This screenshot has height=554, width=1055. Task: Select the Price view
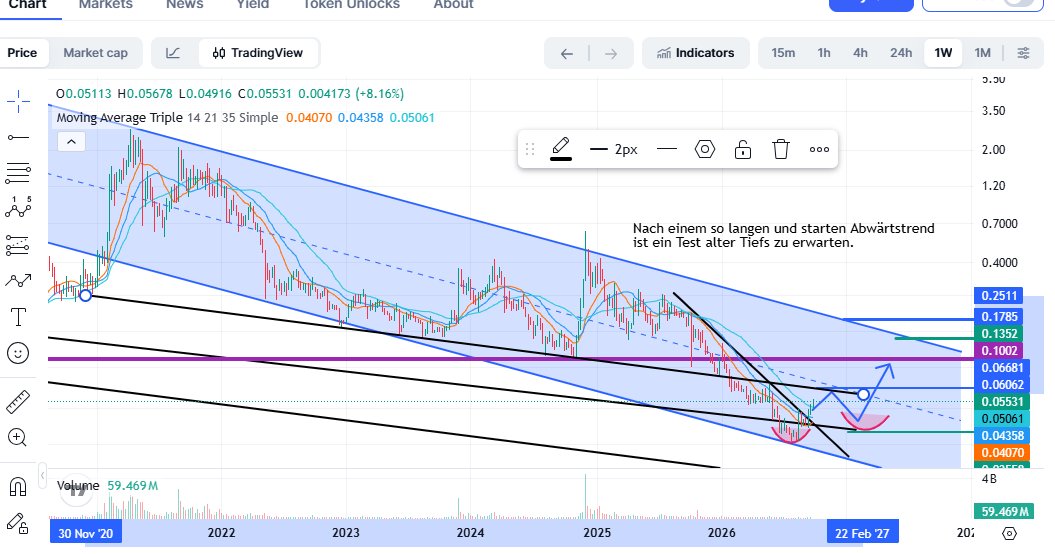click(x=22, y=53)
